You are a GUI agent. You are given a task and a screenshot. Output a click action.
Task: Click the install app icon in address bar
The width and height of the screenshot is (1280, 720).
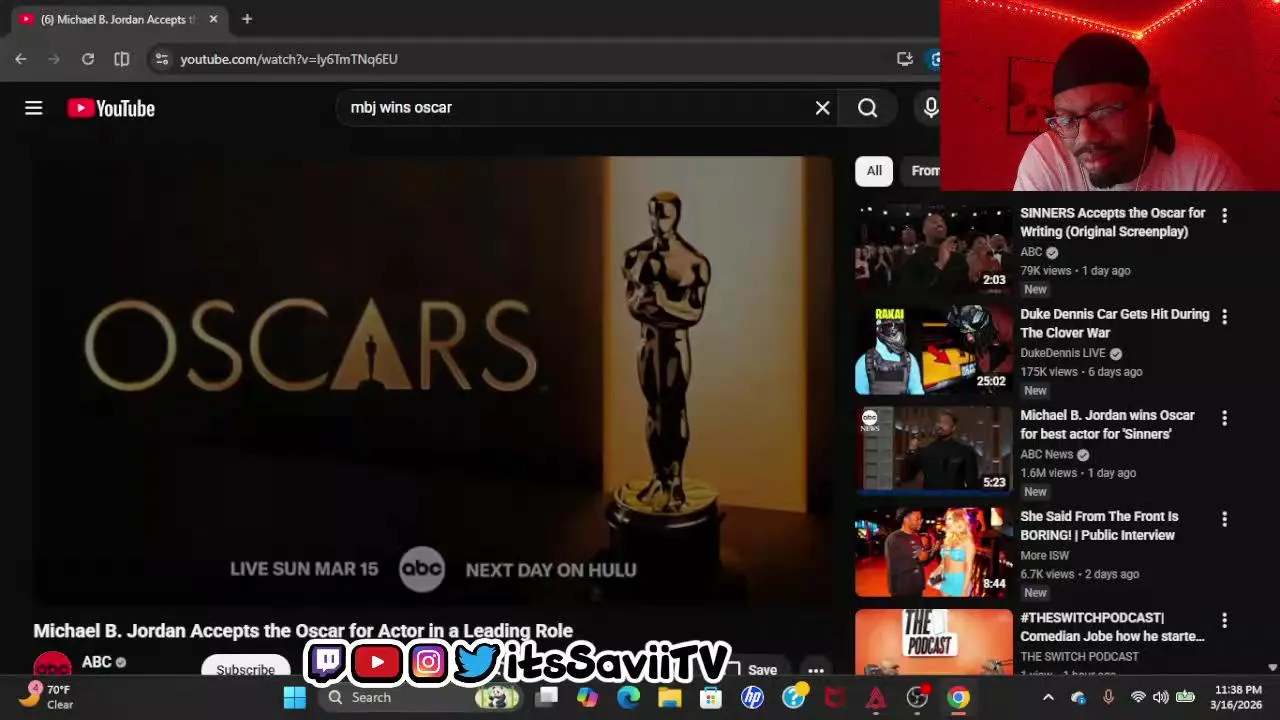(x=905, y=59)
